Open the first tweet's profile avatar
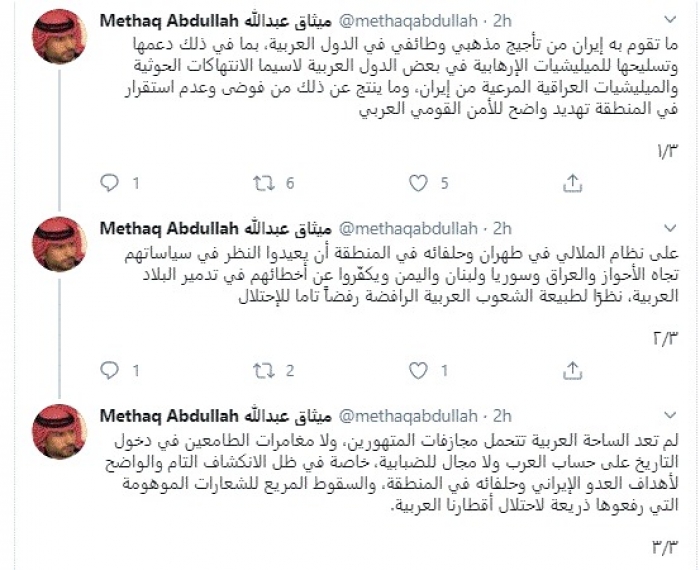700x570 pixels. 59,40
